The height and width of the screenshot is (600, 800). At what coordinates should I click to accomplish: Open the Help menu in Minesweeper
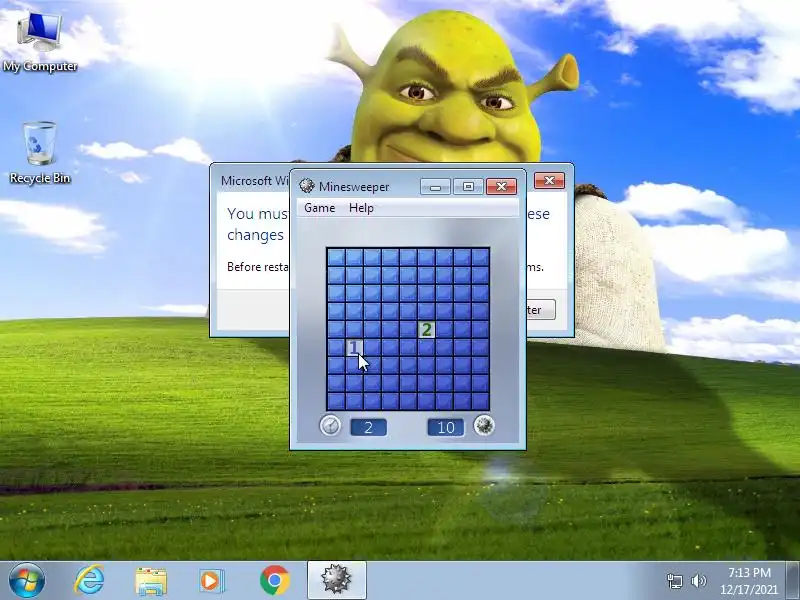click(361, 208)
